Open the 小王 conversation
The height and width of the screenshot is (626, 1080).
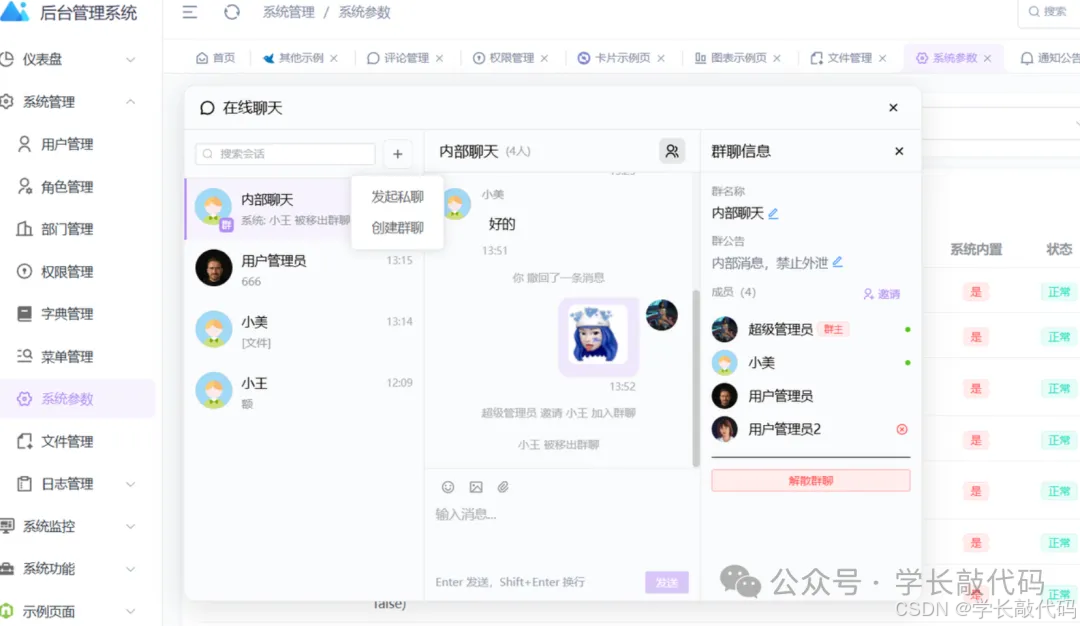pyautogui.click(x=304, y=392)
